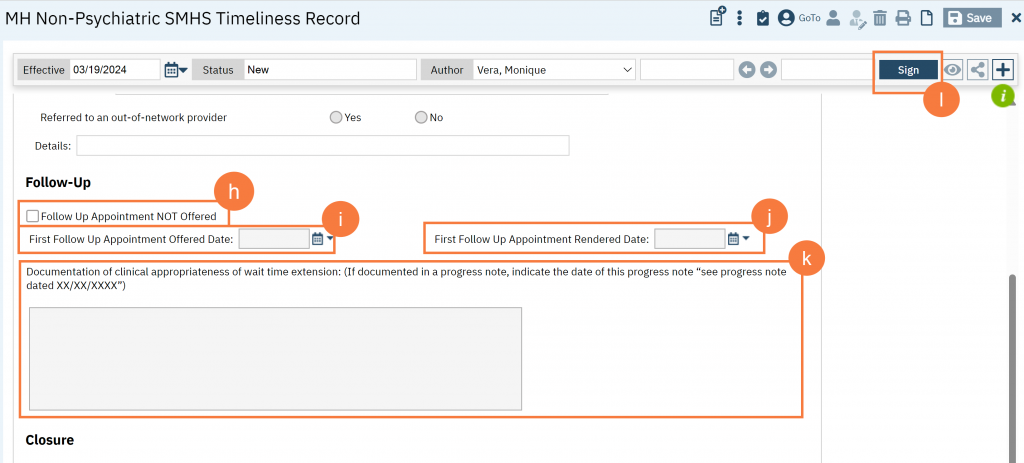Open the Effective date calendar picker
Screen dimensions: 1024x463
(x=173, y=70)
